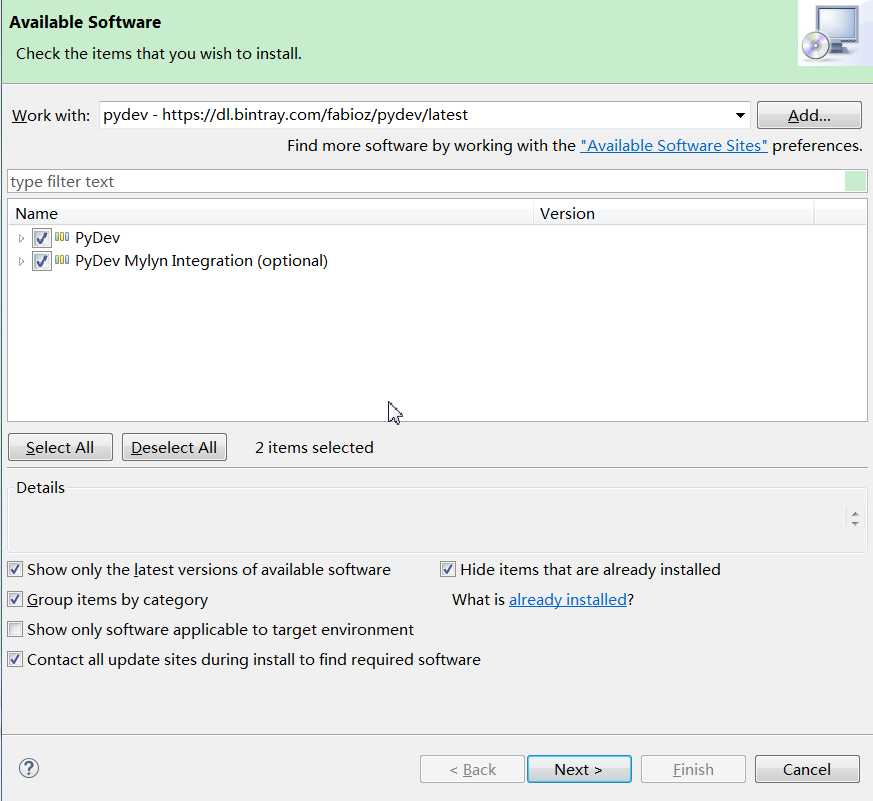Screen dimensions: 873x801
Task: Click the Version column header
Action: click(674, 214)
